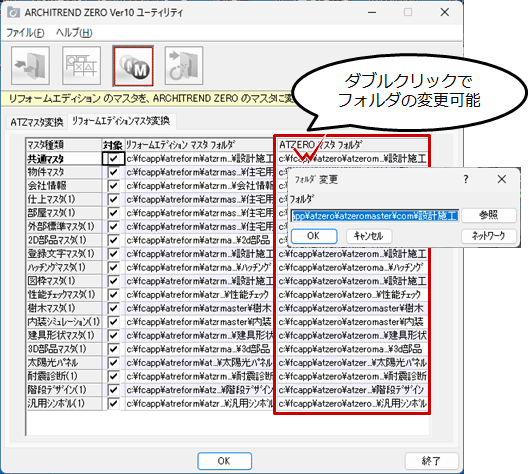Select the 太陽光パネル row label
Viewport: 529px width, 474px height.
point(64,363)
